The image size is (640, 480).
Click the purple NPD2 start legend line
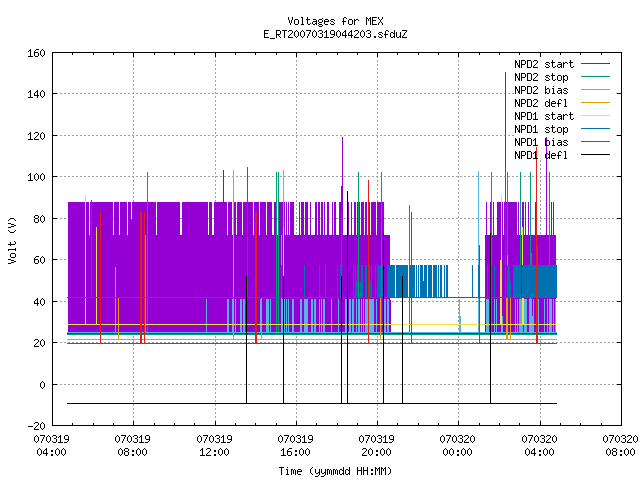(x=595, y=64)
